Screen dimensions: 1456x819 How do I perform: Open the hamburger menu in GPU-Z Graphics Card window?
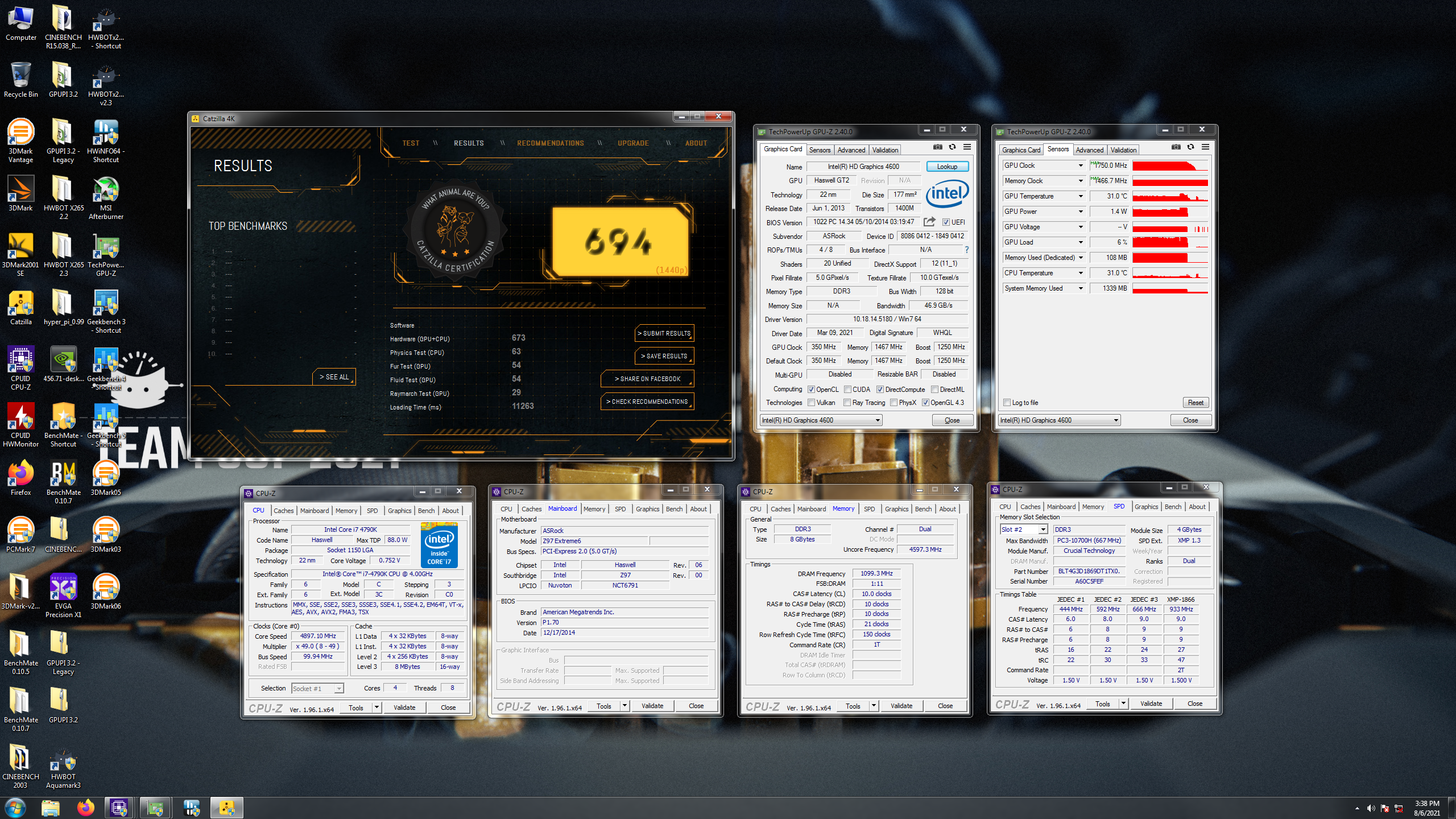pyautogui.click(x=967, y=147)
